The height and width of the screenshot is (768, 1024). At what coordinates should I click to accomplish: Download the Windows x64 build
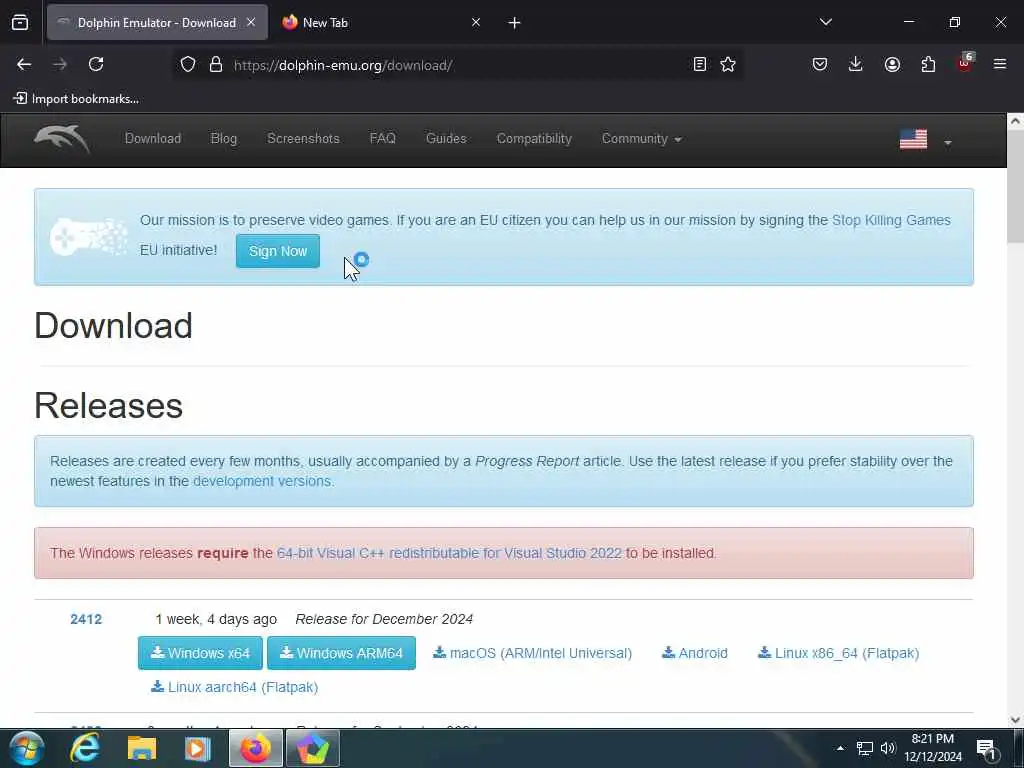200,653
